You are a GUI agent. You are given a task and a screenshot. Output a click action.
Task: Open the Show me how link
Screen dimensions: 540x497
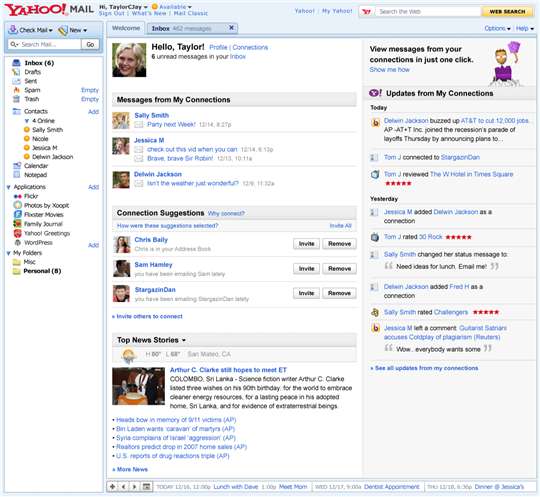[390, 69]
